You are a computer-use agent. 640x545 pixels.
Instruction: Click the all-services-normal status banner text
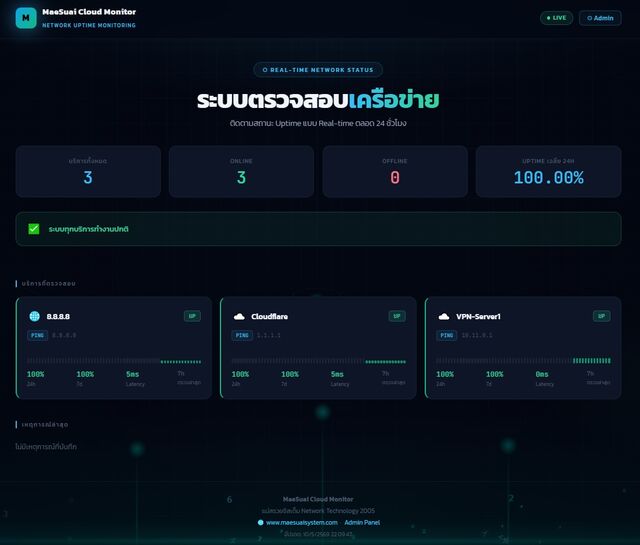[89, 229]
